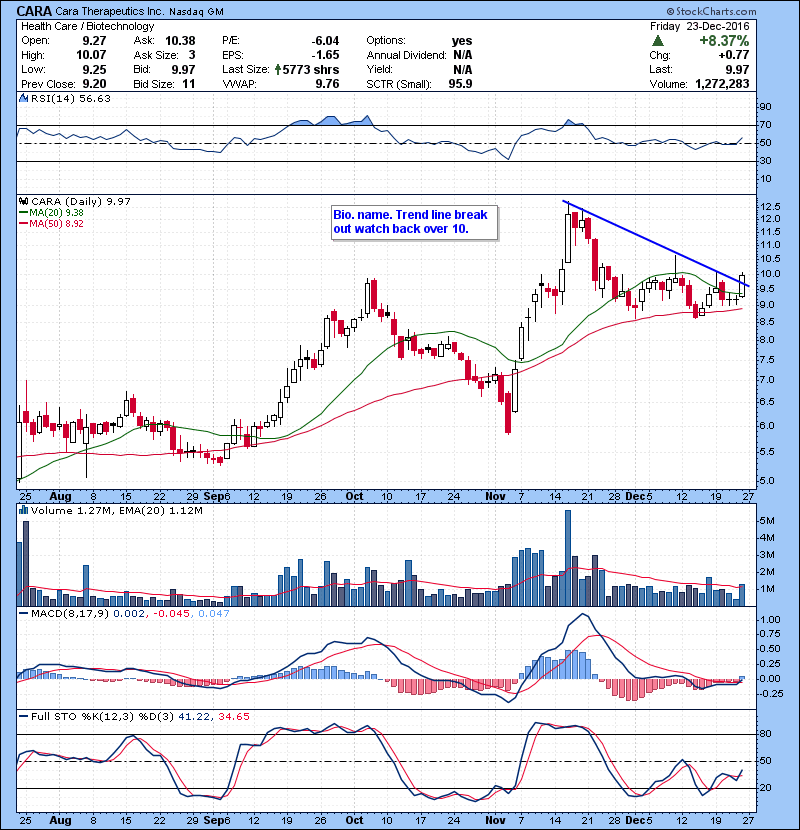Click the Ask 10.38 value
This screenshot has height=830, width=800.
180,41
